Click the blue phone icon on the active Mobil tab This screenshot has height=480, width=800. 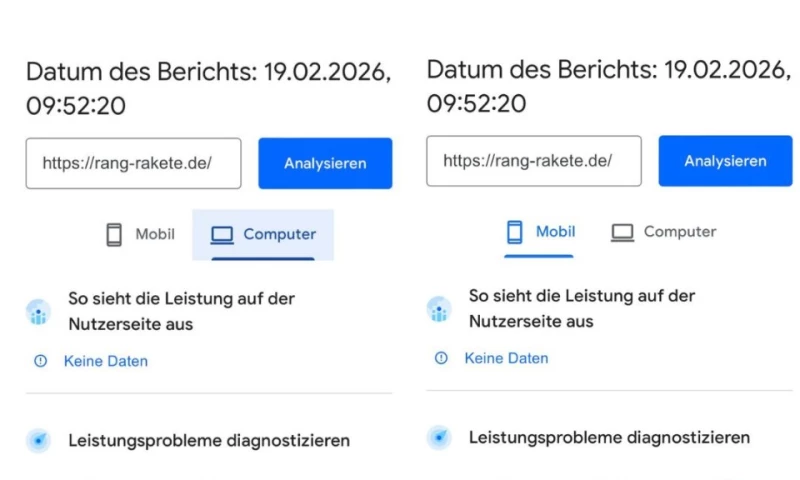point(515,232)
